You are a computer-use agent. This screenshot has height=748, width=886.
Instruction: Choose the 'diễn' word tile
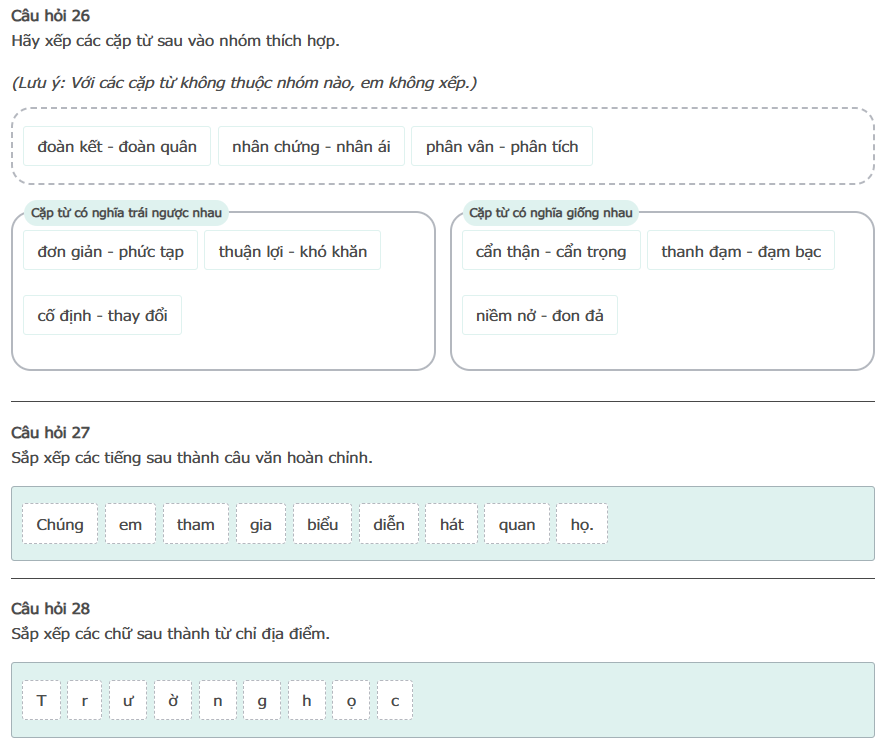coord(389,524)
